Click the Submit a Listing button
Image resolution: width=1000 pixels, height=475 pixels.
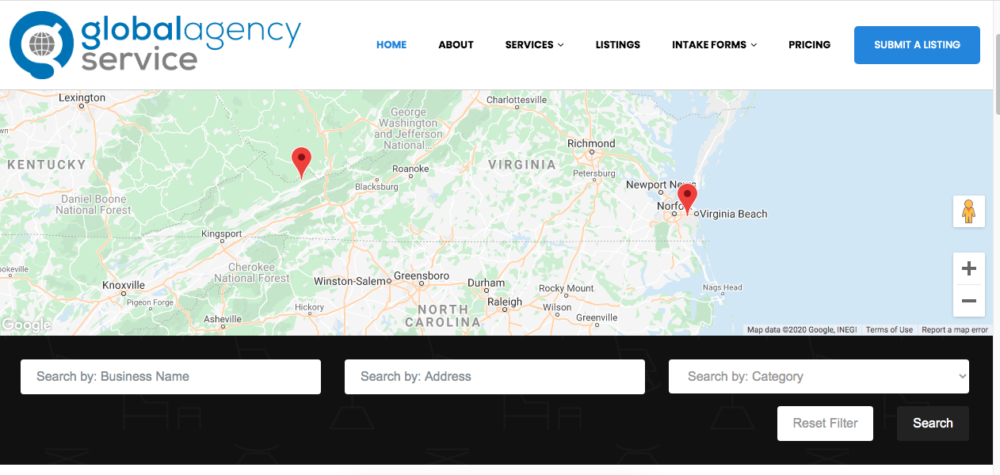[x=917, y=45]
